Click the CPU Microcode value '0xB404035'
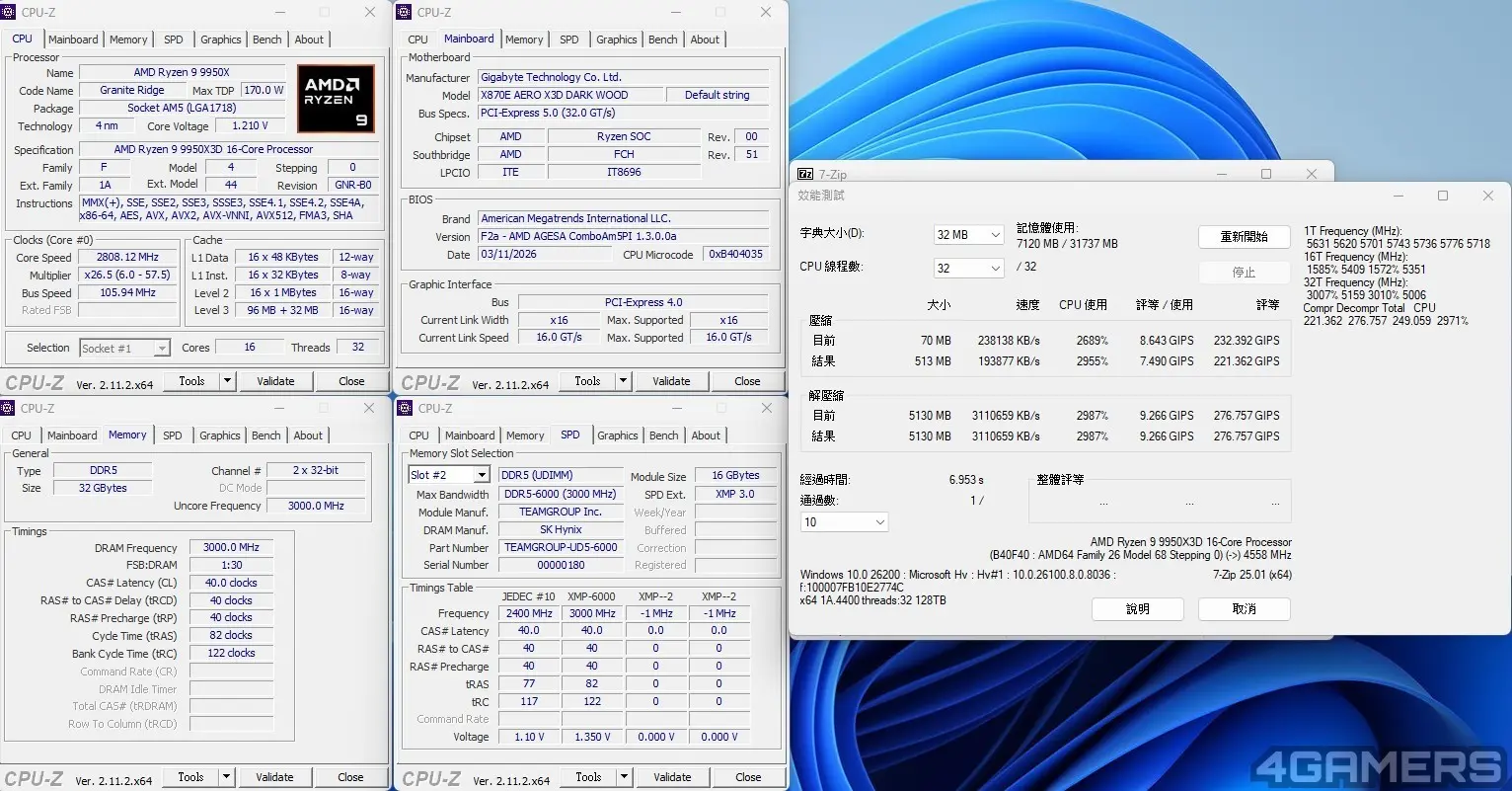This screenshot has height=791, width=1512. point(736,255)
